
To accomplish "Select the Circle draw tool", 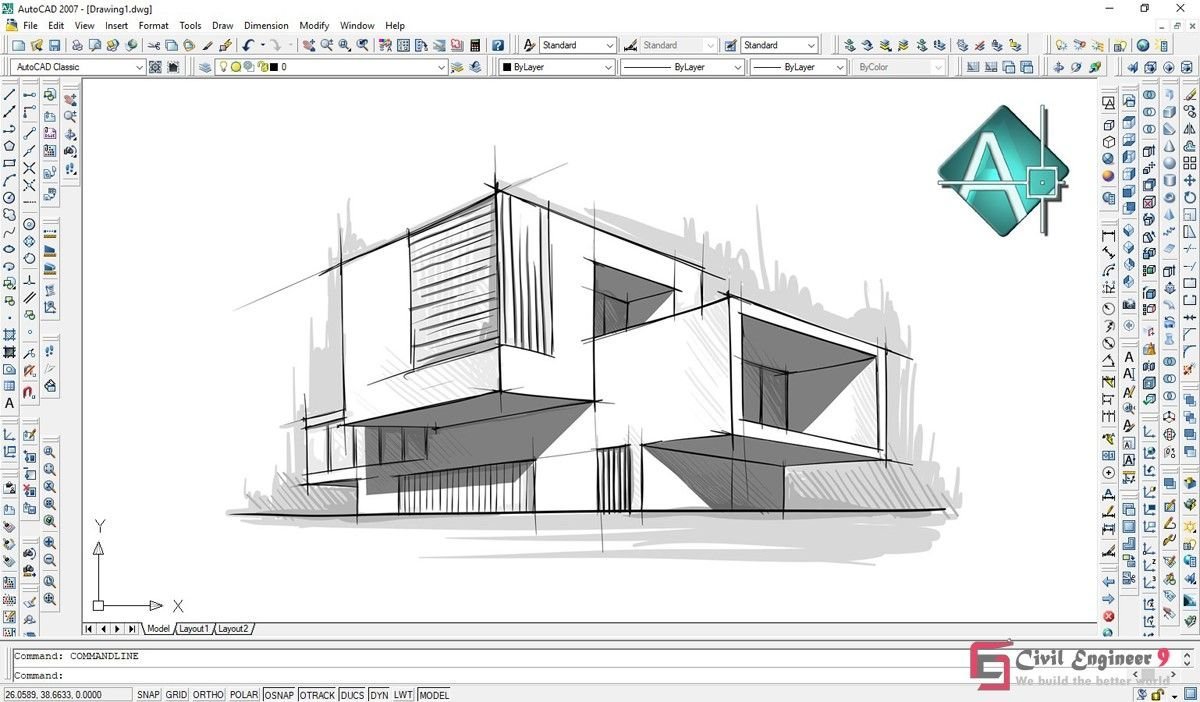I will (9, 197).
